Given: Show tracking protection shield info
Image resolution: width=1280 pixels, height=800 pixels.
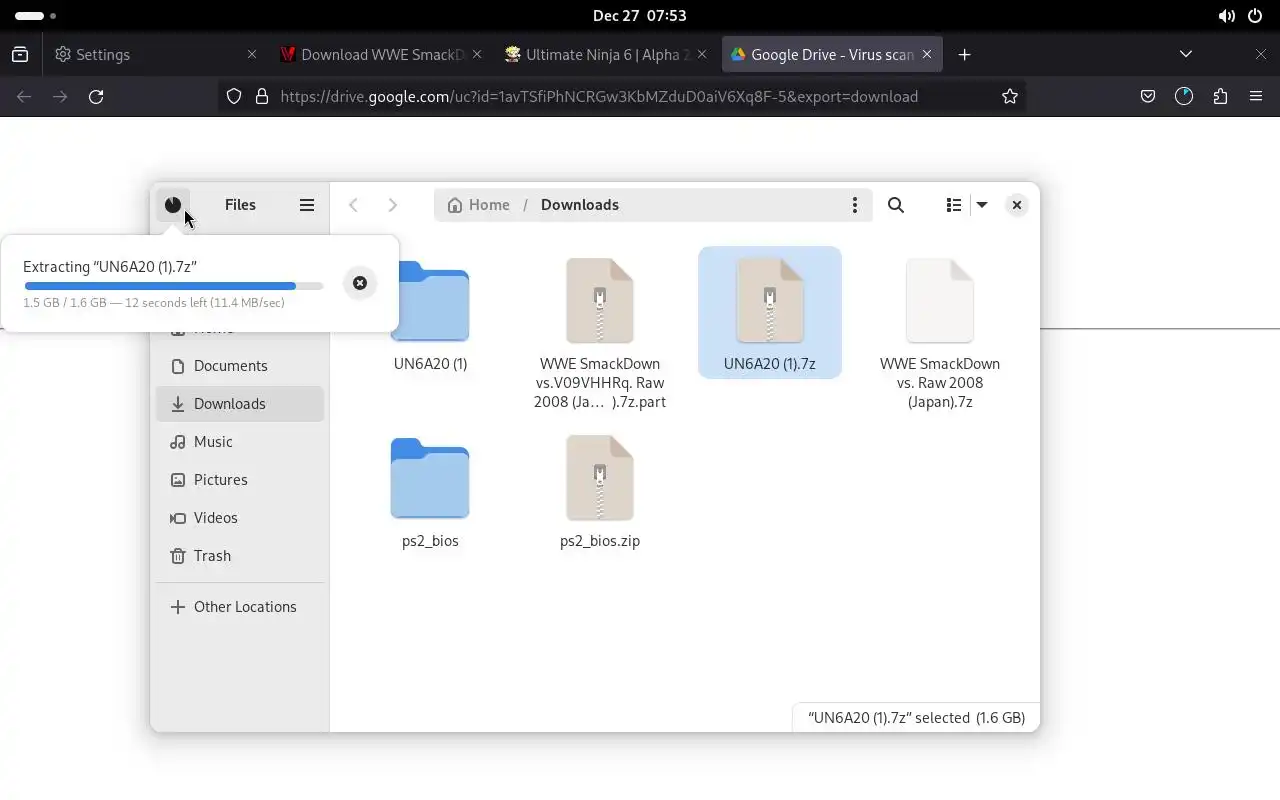Looking at the screenshot, I should (234, 97).
